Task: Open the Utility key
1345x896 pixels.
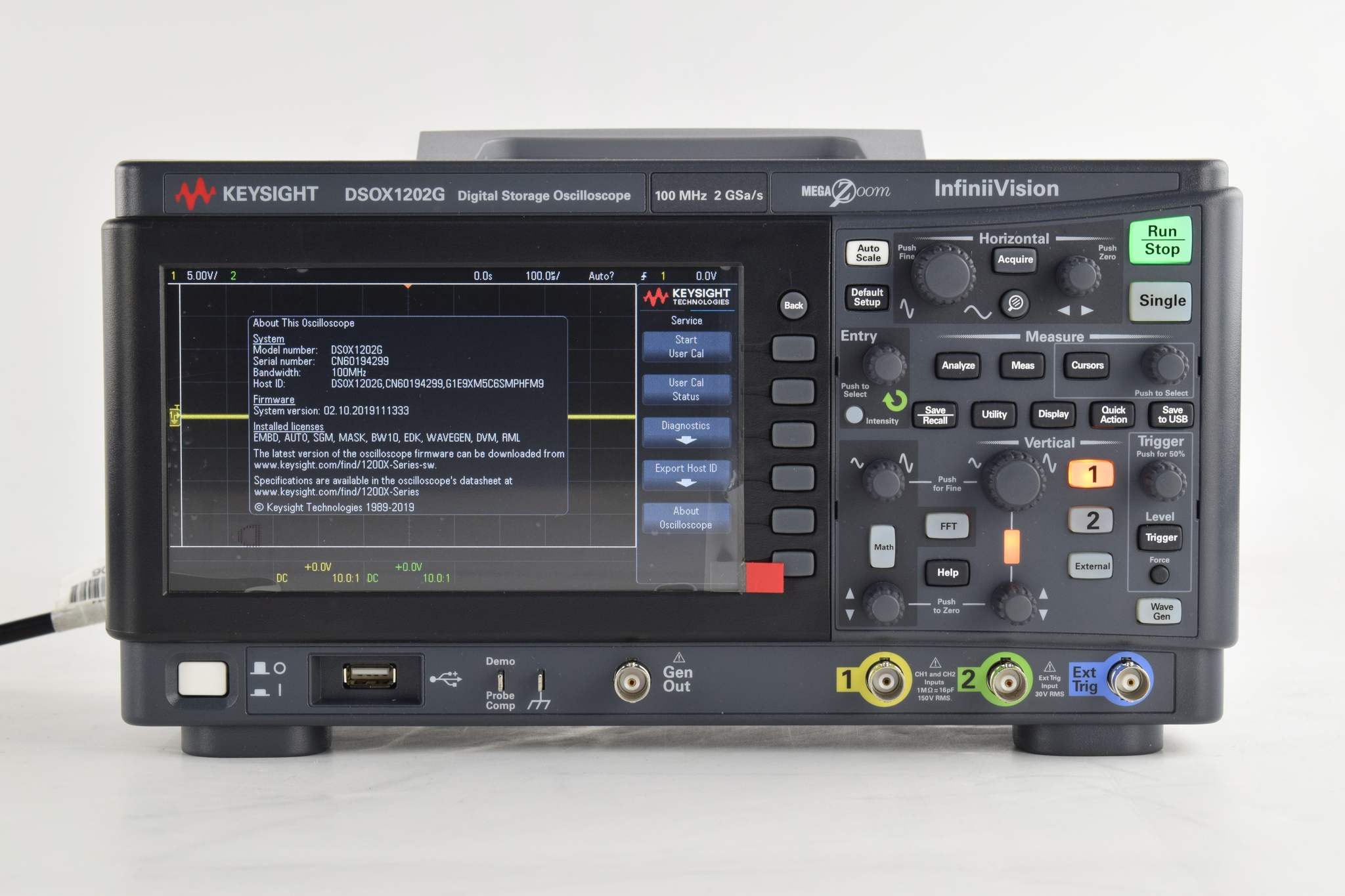Action: click(x=994, y=415)
